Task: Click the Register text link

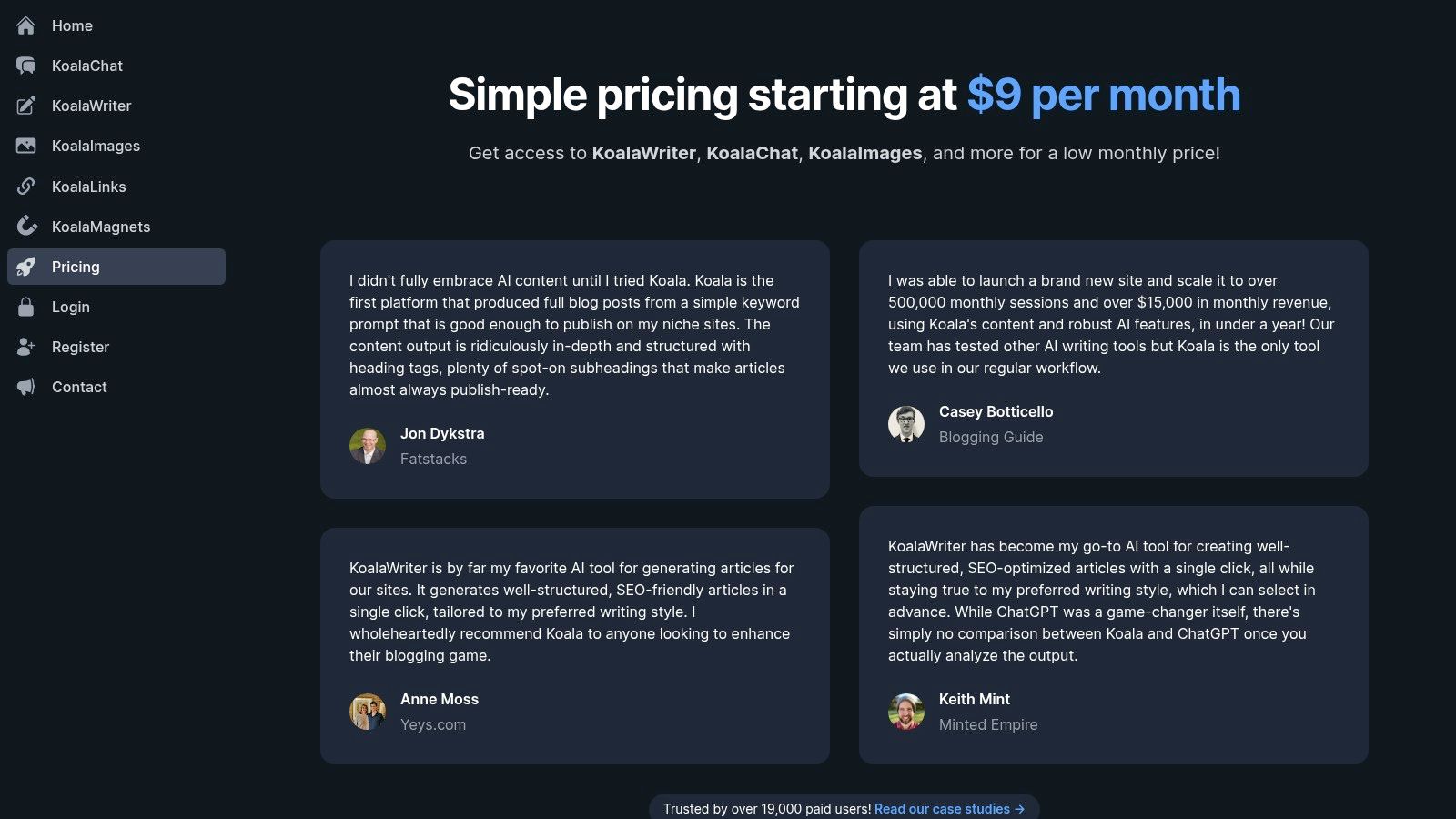Action: pos(80,347)
